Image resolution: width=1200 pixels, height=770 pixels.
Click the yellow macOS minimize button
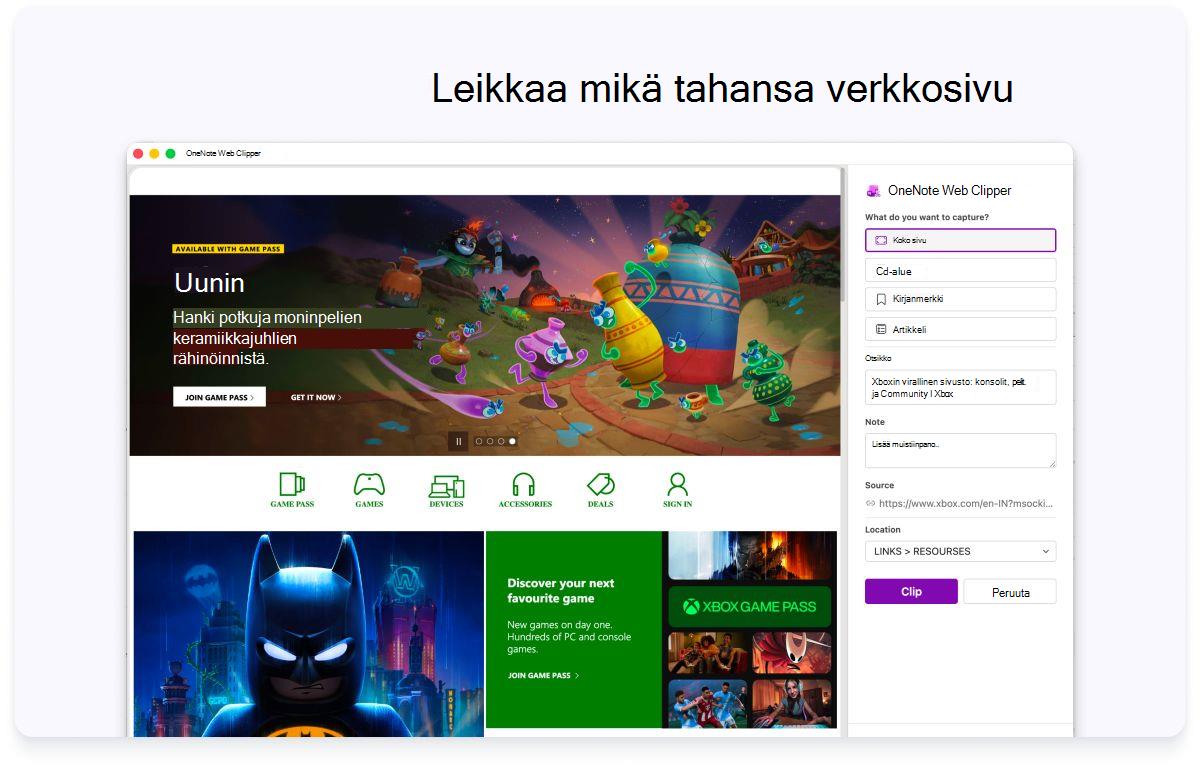point(154,153)
